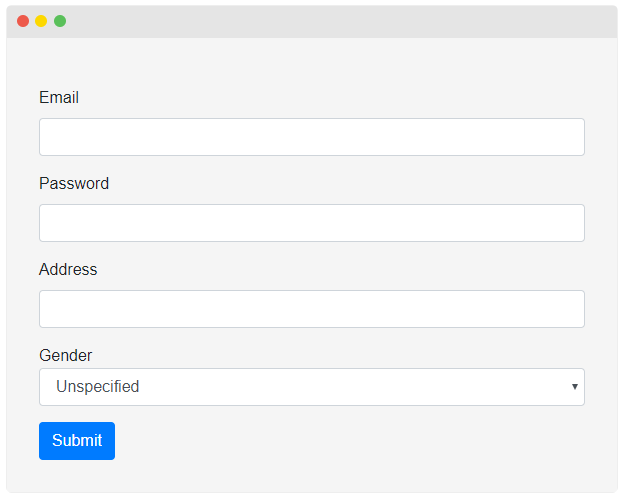
Task: Click the red close window dot
Action: coord(23,21)
